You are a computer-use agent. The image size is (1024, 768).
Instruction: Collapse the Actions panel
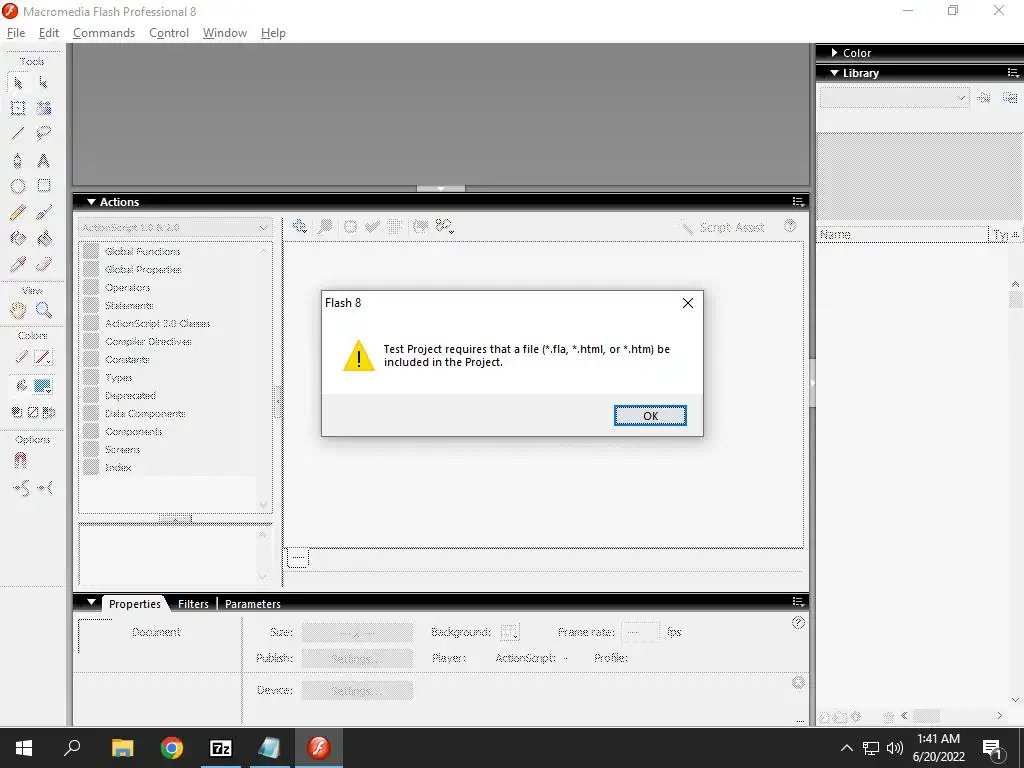(91, 202)
